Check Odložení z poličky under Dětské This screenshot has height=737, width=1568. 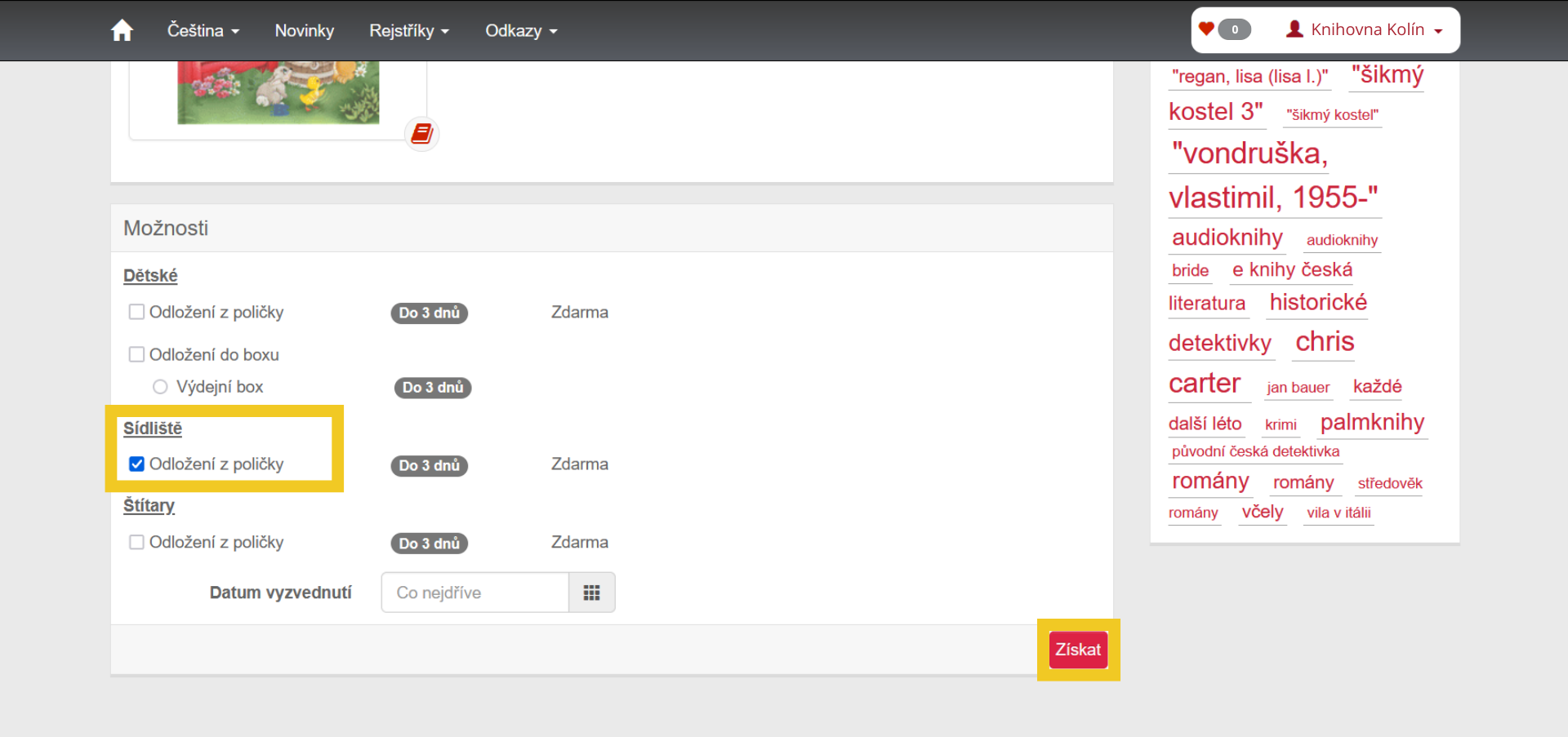pos(137,312)
